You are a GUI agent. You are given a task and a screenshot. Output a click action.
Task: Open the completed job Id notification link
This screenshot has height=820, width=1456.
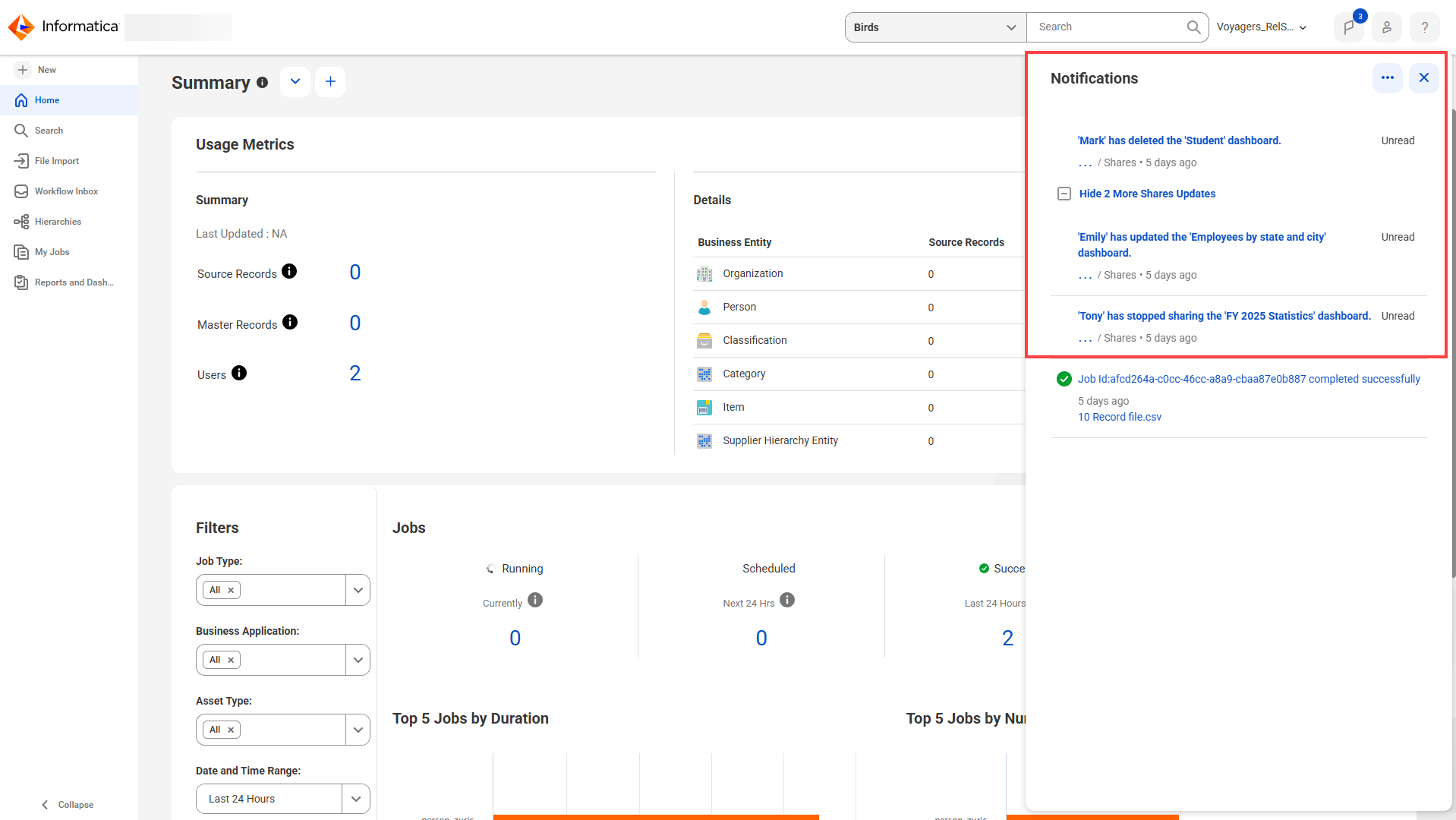pyautogui.click(x=1249, y=379)
